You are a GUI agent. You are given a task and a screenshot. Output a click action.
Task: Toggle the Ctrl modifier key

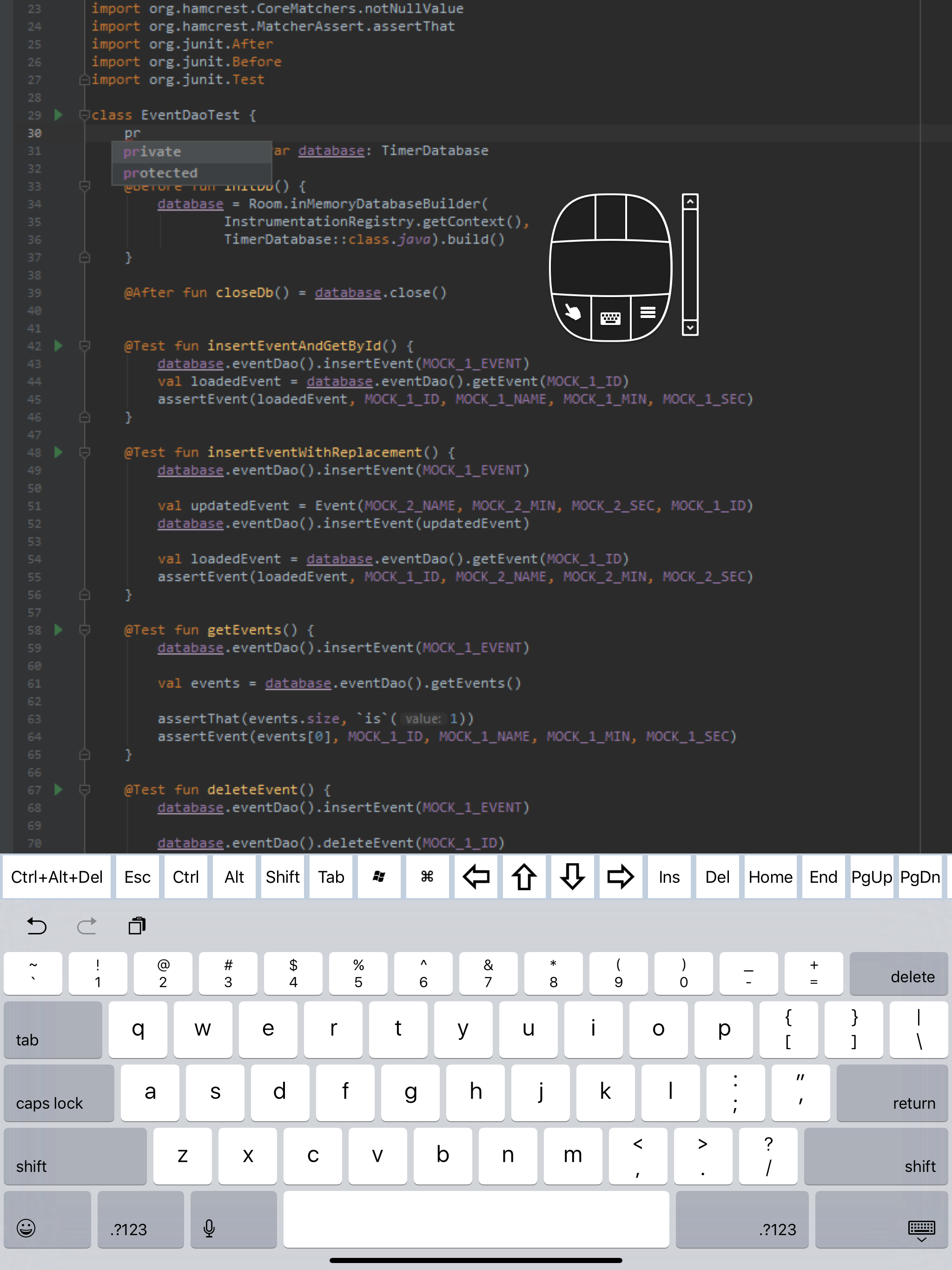[185, 877]
